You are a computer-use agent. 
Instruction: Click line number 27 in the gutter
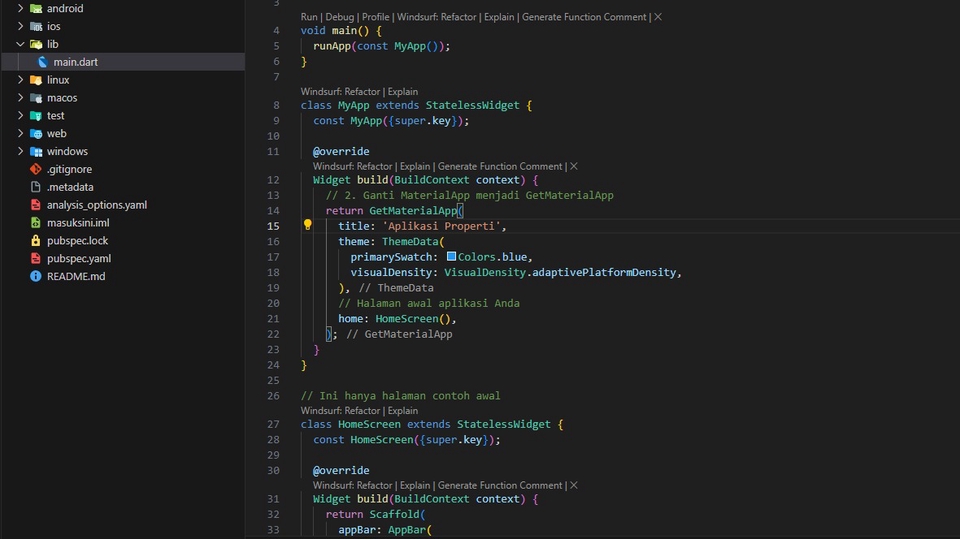click(273, 424)
